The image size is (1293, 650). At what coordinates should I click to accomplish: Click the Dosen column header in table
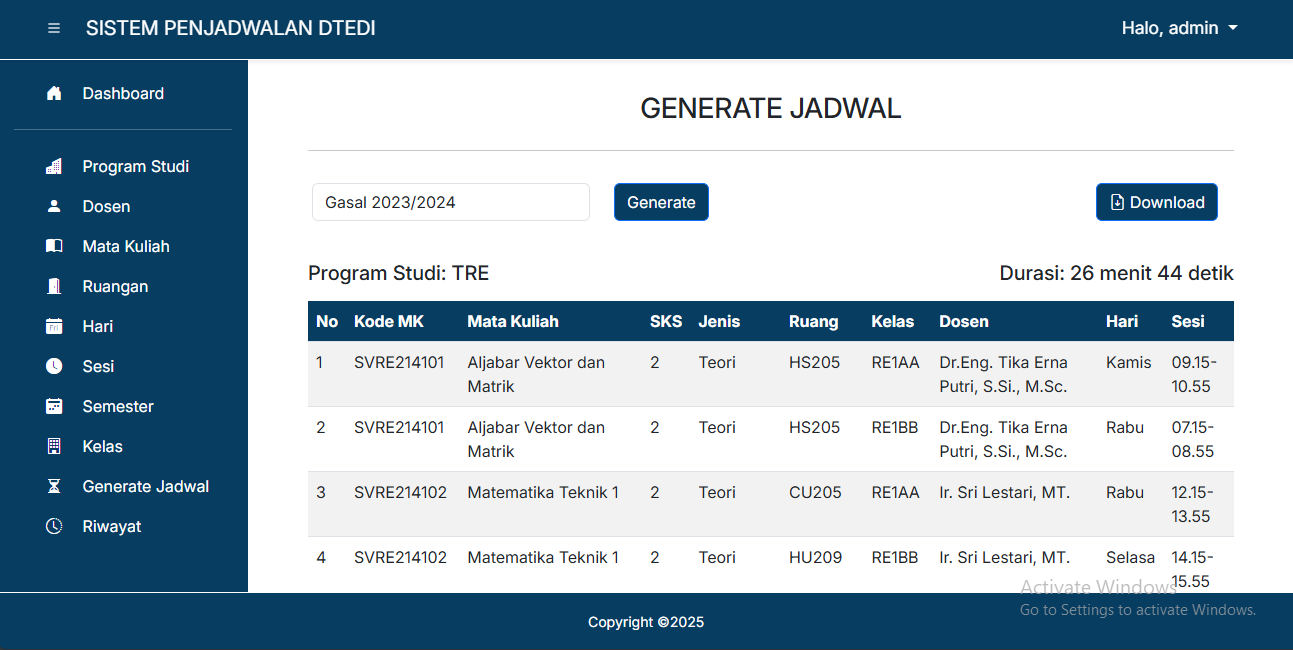[x=963, y=322]
